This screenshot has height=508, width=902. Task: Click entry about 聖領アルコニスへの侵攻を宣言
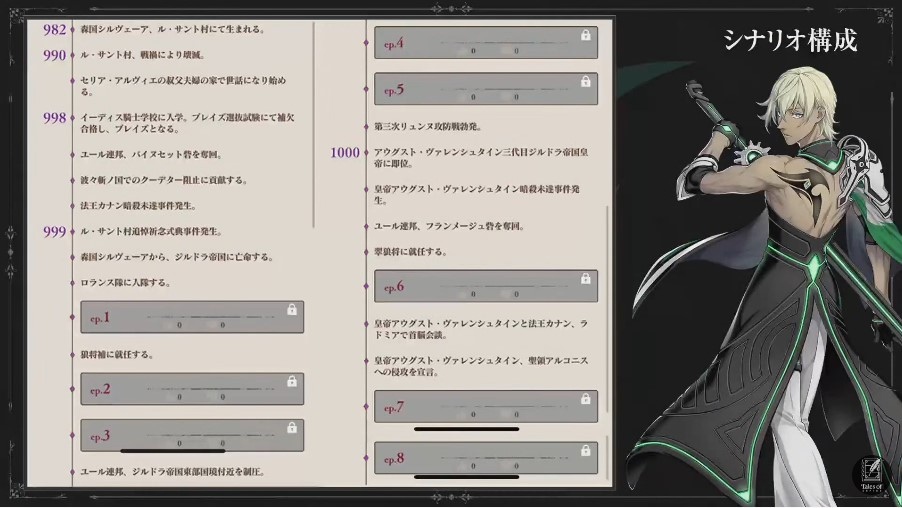[481, 366]
